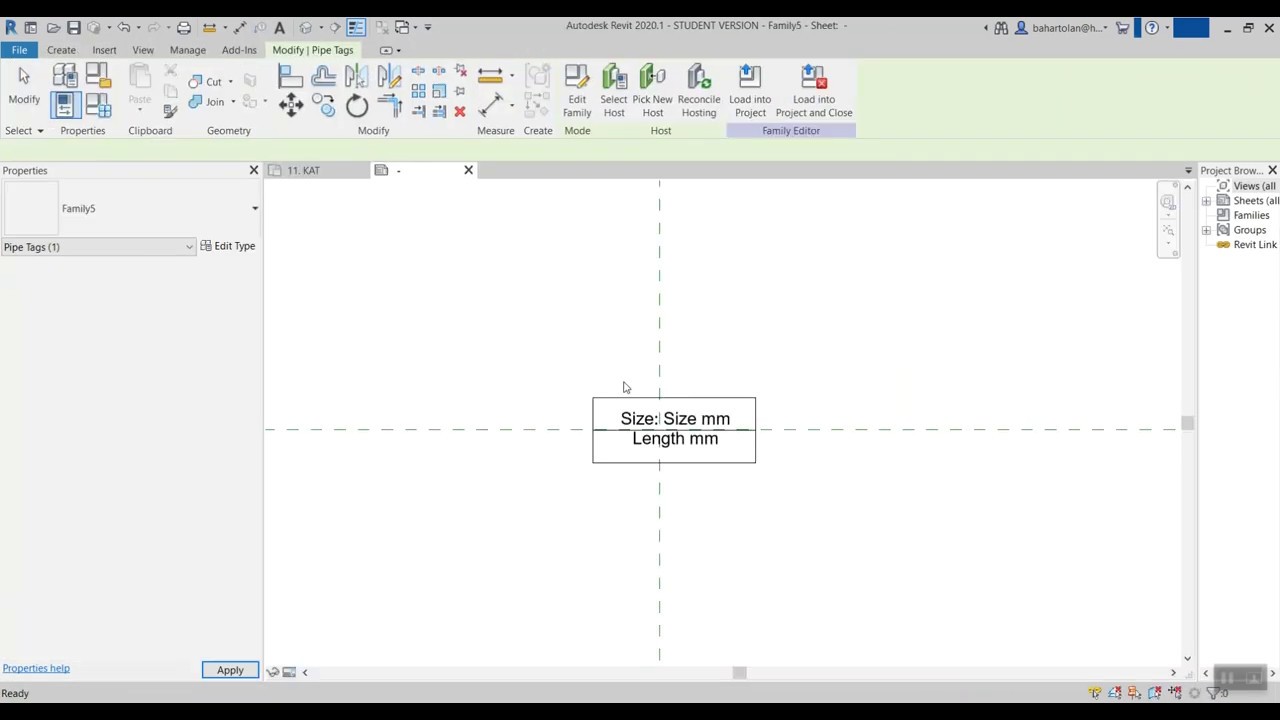1280x720 pixels.
Task: Click the 'Size: Size mm' label text
Action: point(675,419)
